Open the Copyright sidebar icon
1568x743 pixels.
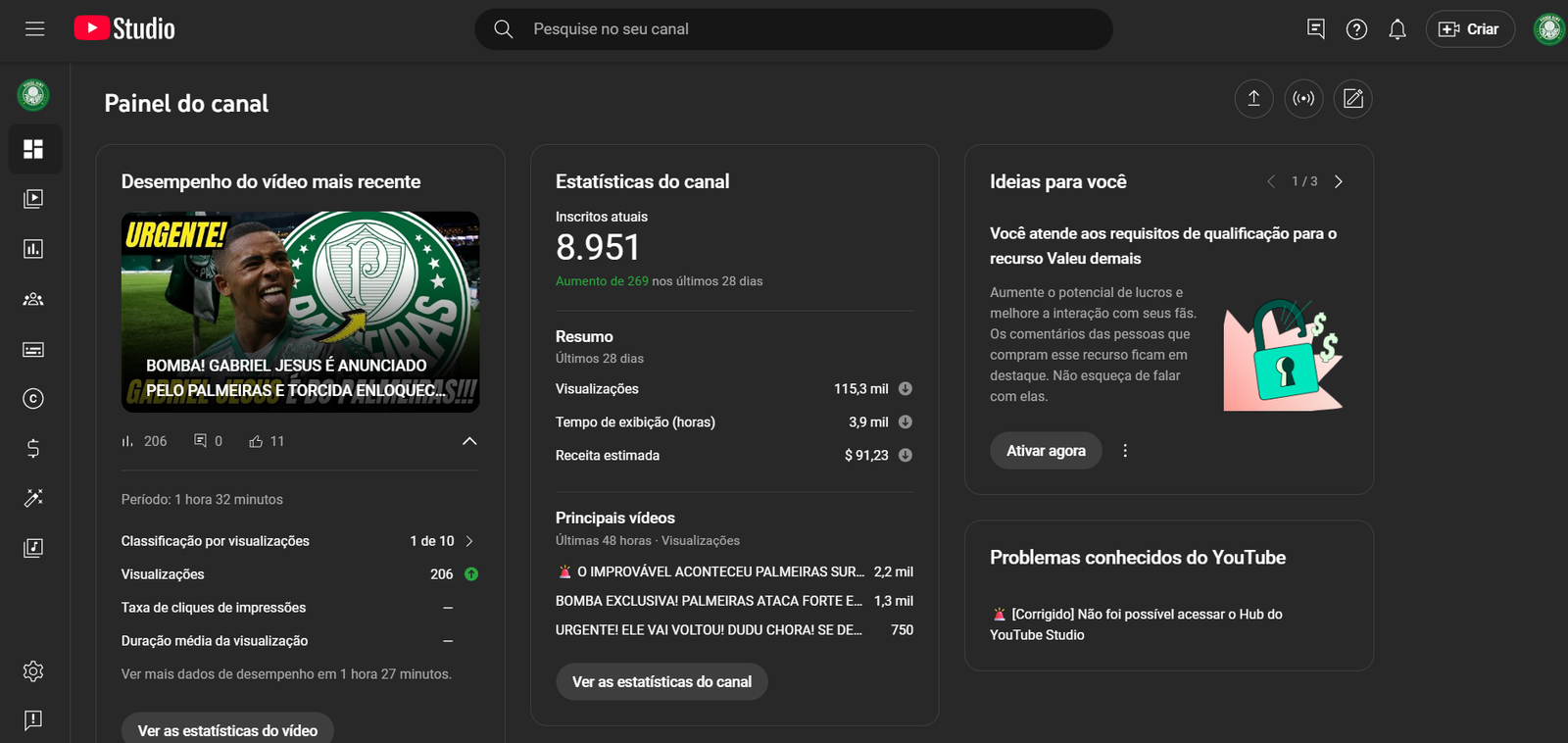33,399
